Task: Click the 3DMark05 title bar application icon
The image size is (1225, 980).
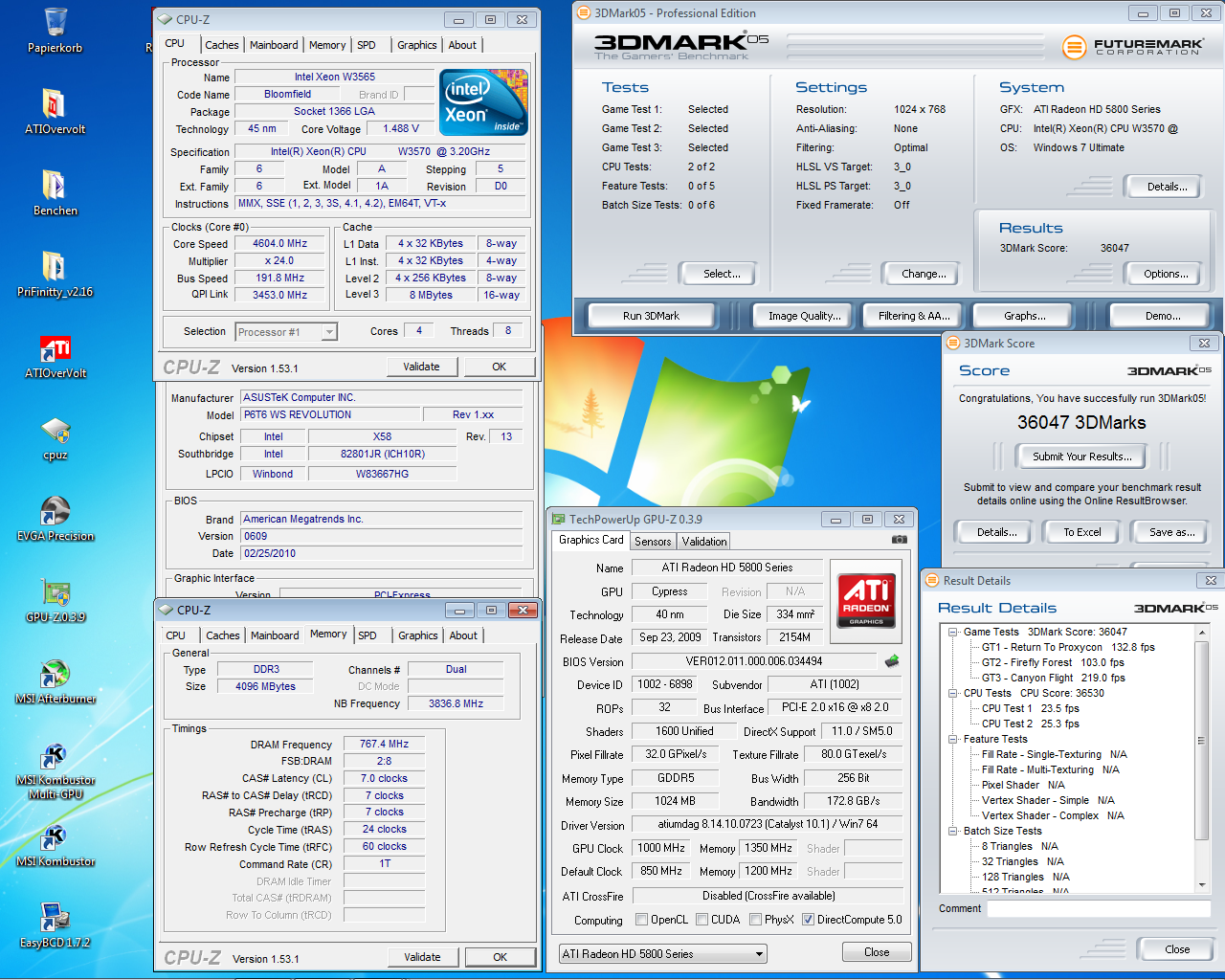Action: pos(584,12)
